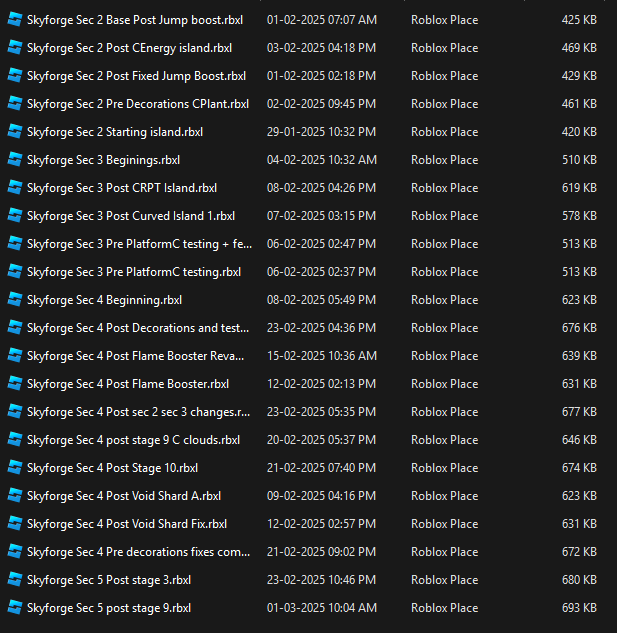Click the 510 KB size value
Viewport: 617px width, 633px height.
tap(579, 160)
